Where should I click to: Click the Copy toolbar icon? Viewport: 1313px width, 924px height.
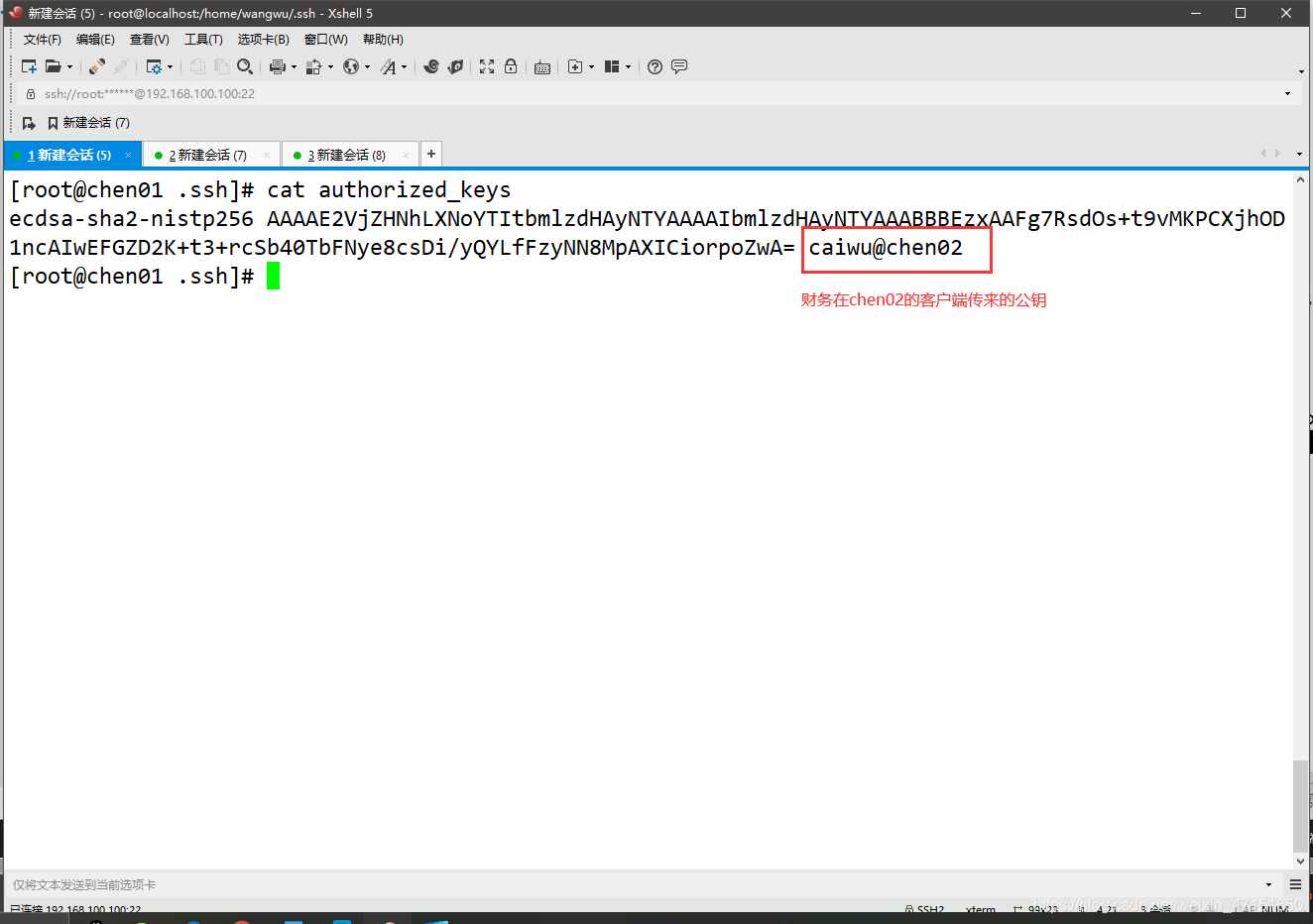(x=197, y=66)
